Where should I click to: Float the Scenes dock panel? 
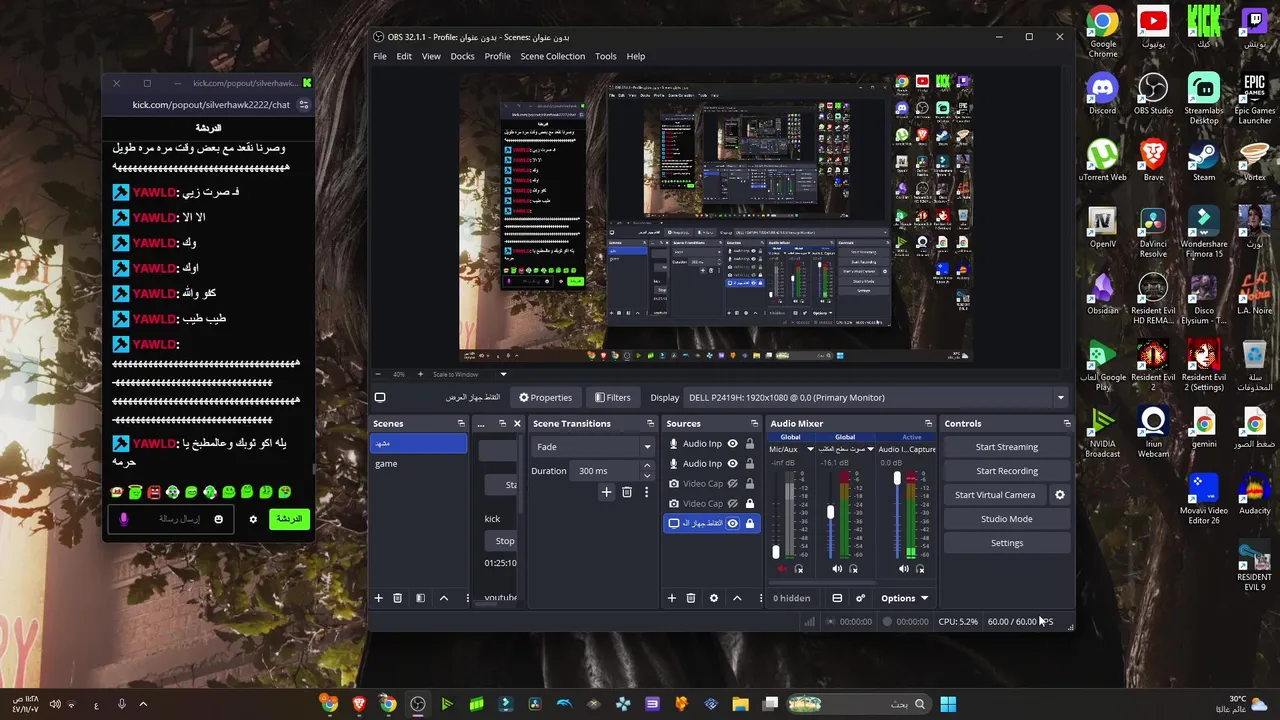[x=461, y=423]
